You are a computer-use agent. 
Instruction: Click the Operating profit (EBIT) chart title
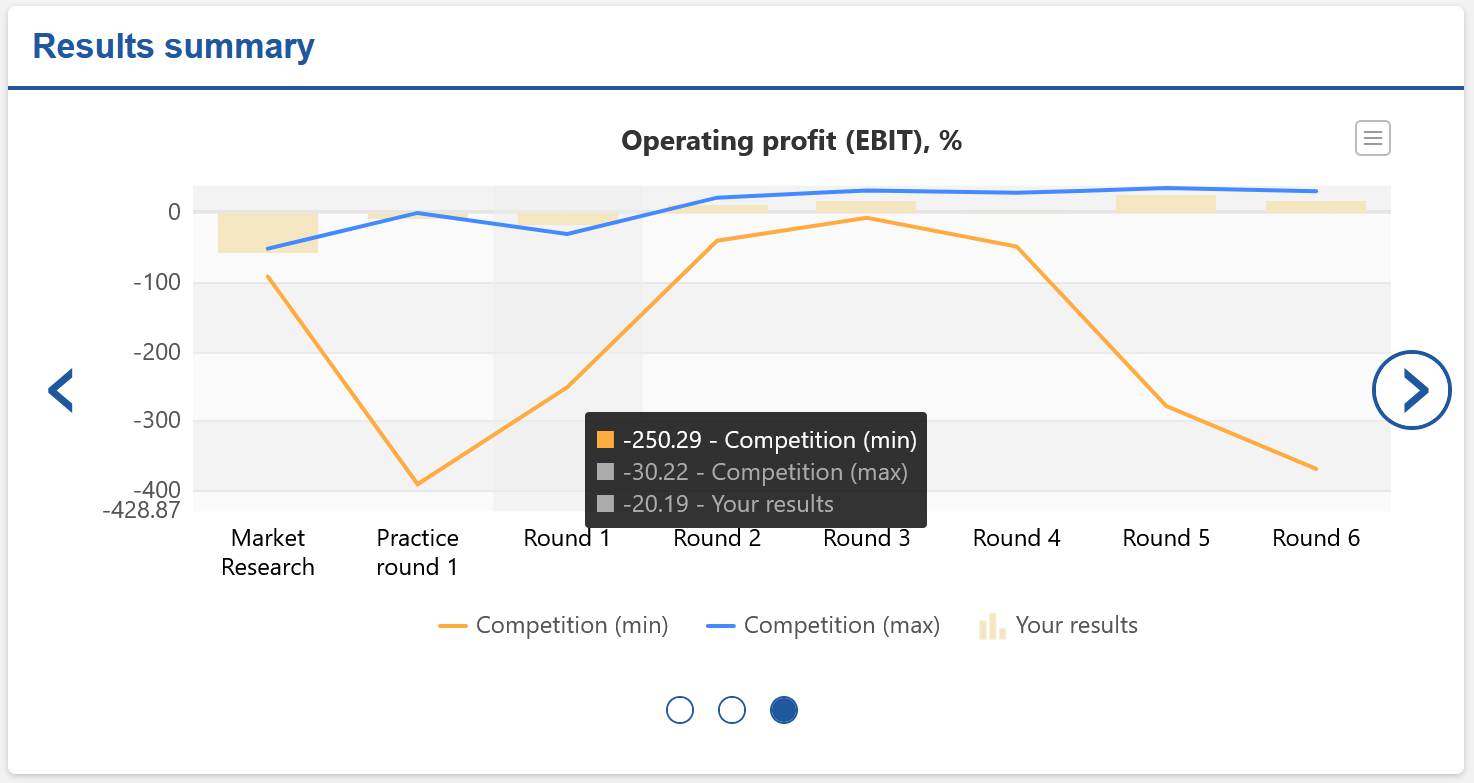coord(791,141)
